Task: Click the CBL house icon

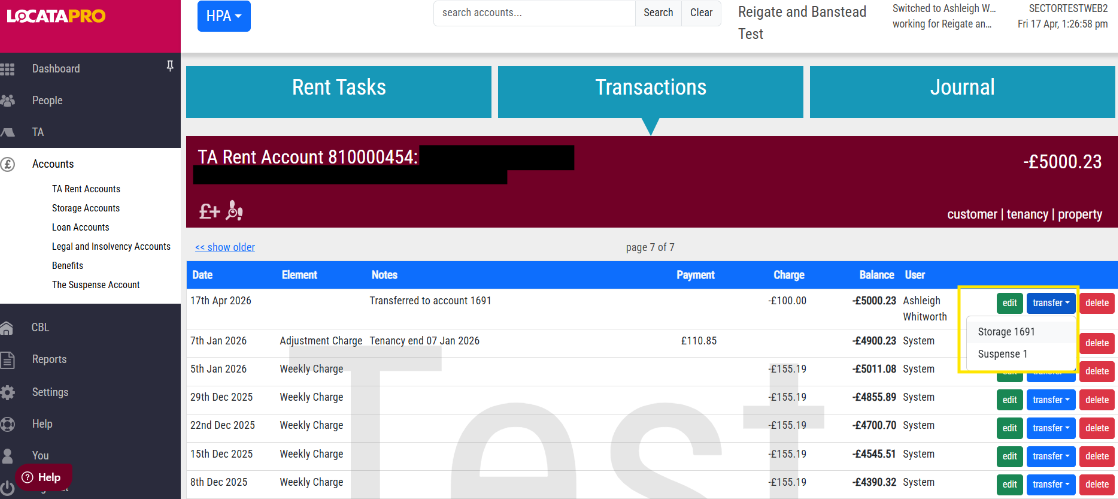Action: click(x=7, y=328)
